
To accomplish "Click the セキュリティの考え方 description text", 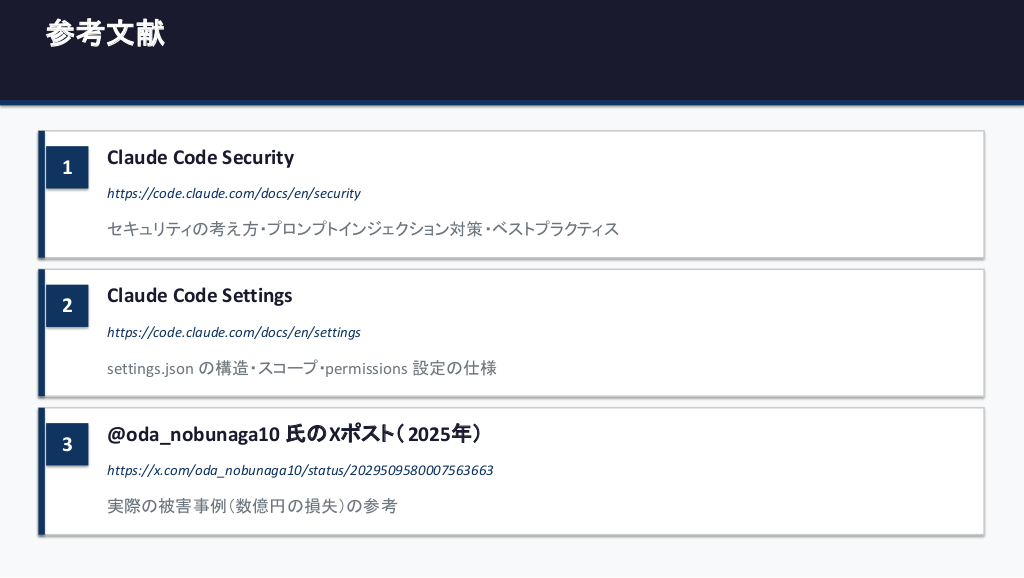I will (184, 229).
